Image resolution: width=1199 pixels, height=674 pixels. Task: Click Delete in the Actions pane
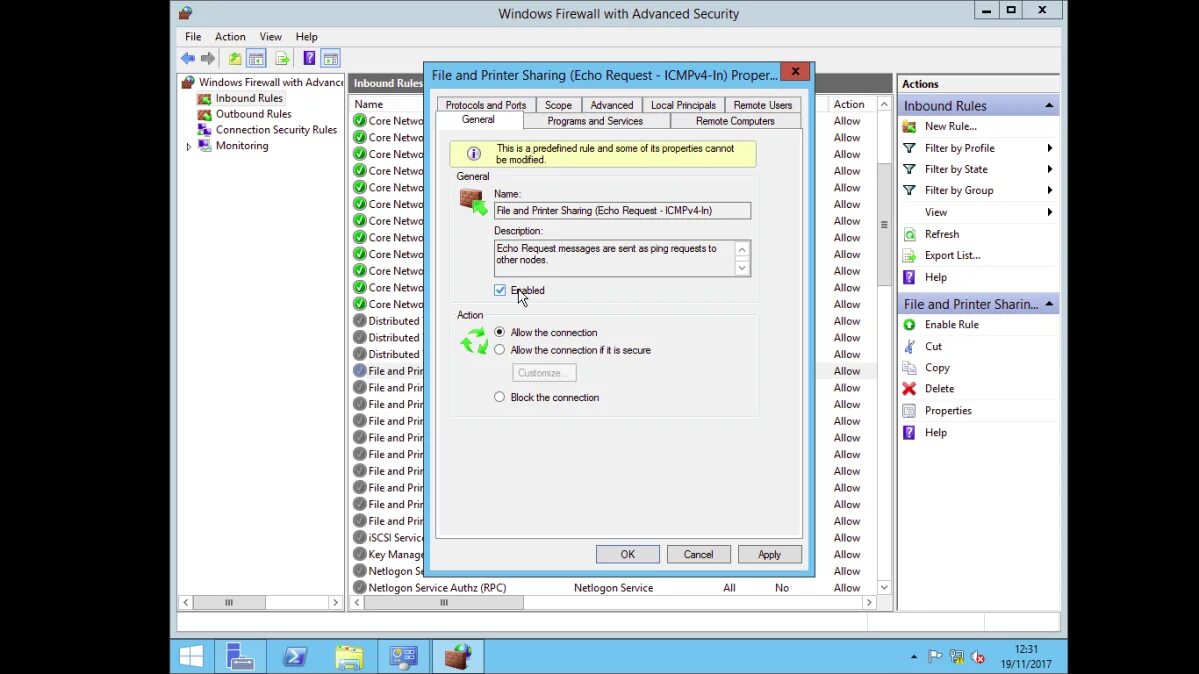pyautogui.click(x=939, y=389)
